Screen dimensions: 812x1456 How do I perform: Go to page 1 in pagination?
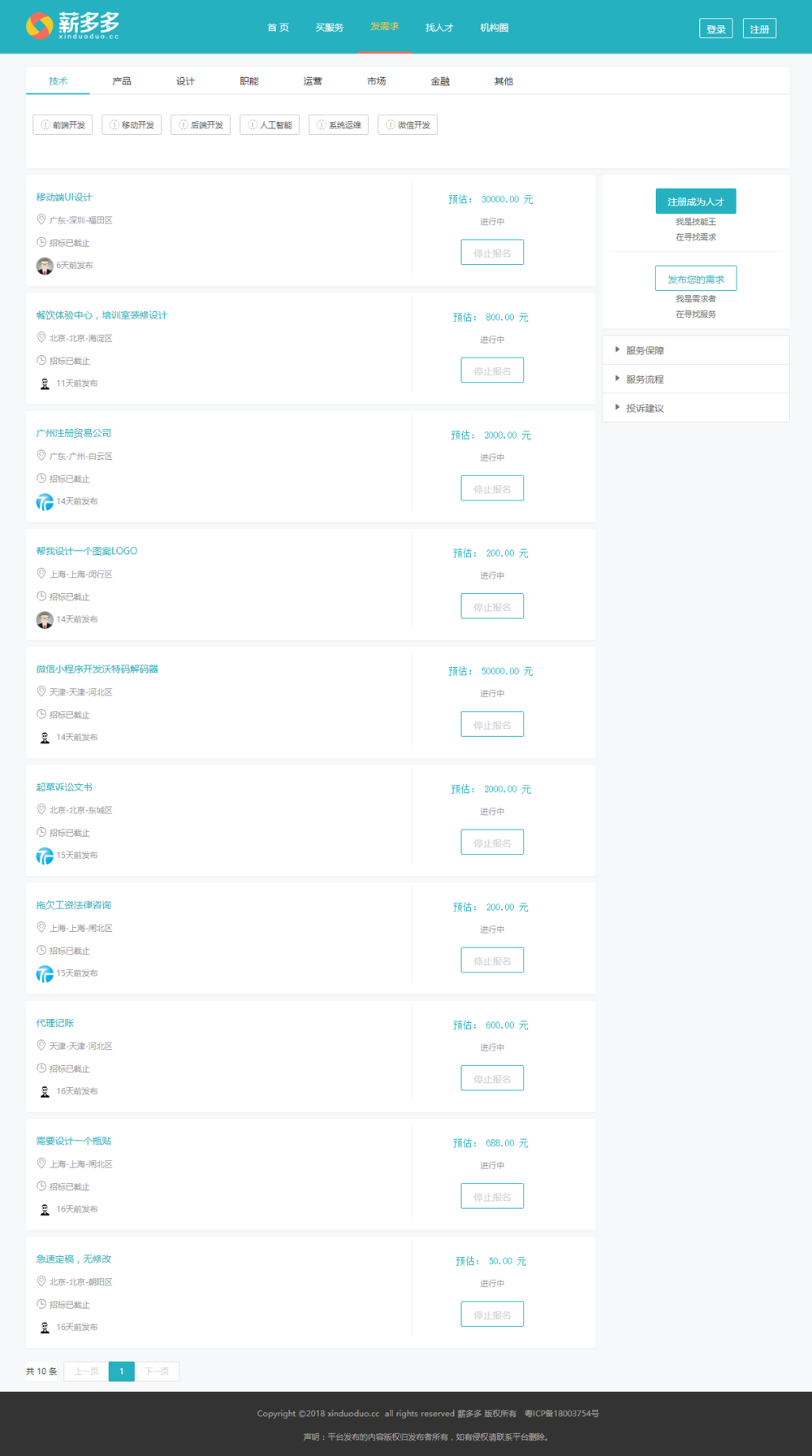(x=121, y=1371)
